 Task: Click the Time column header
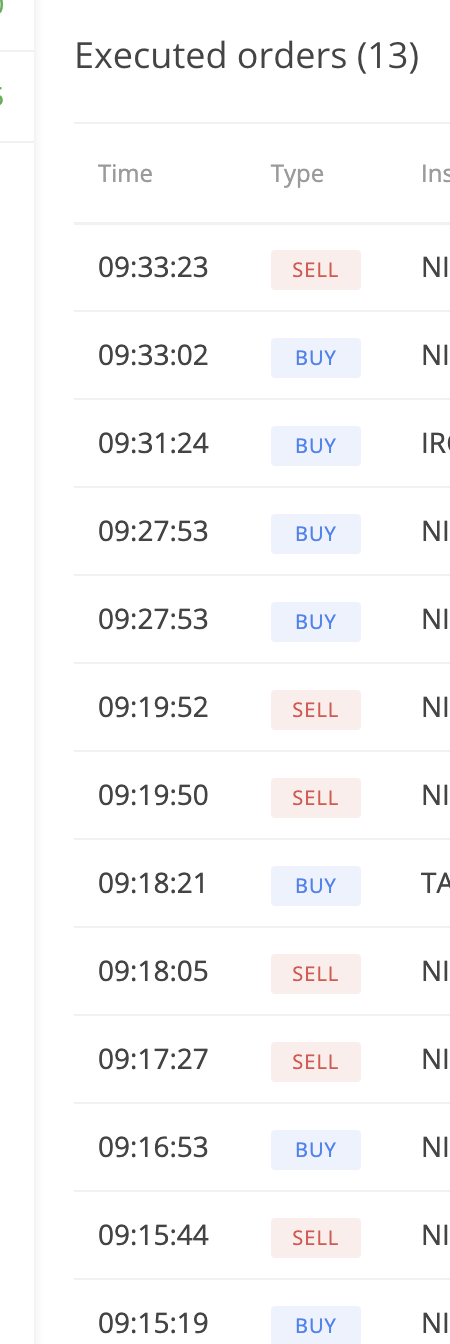coord(125,174)
